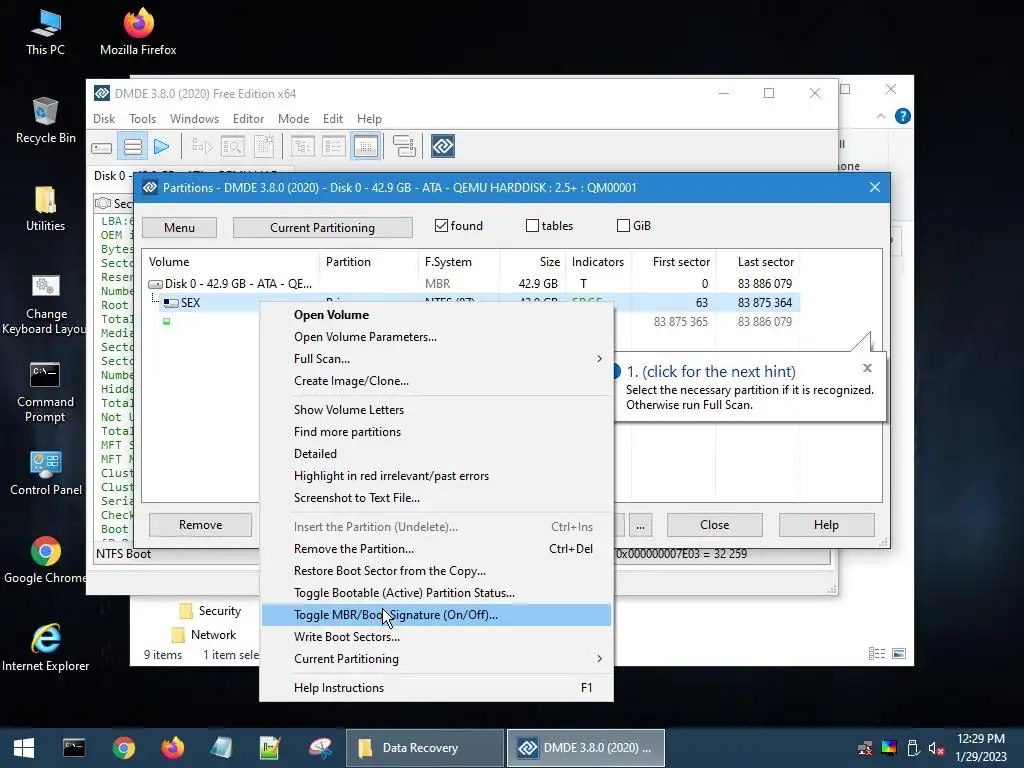Click the Help button in Partitions dialog

pyautogui.click(x=826, y=525)
